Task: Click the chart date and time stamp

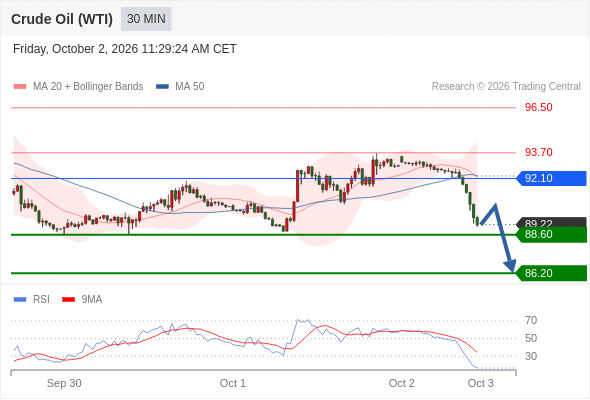Action: click(125, 49)
